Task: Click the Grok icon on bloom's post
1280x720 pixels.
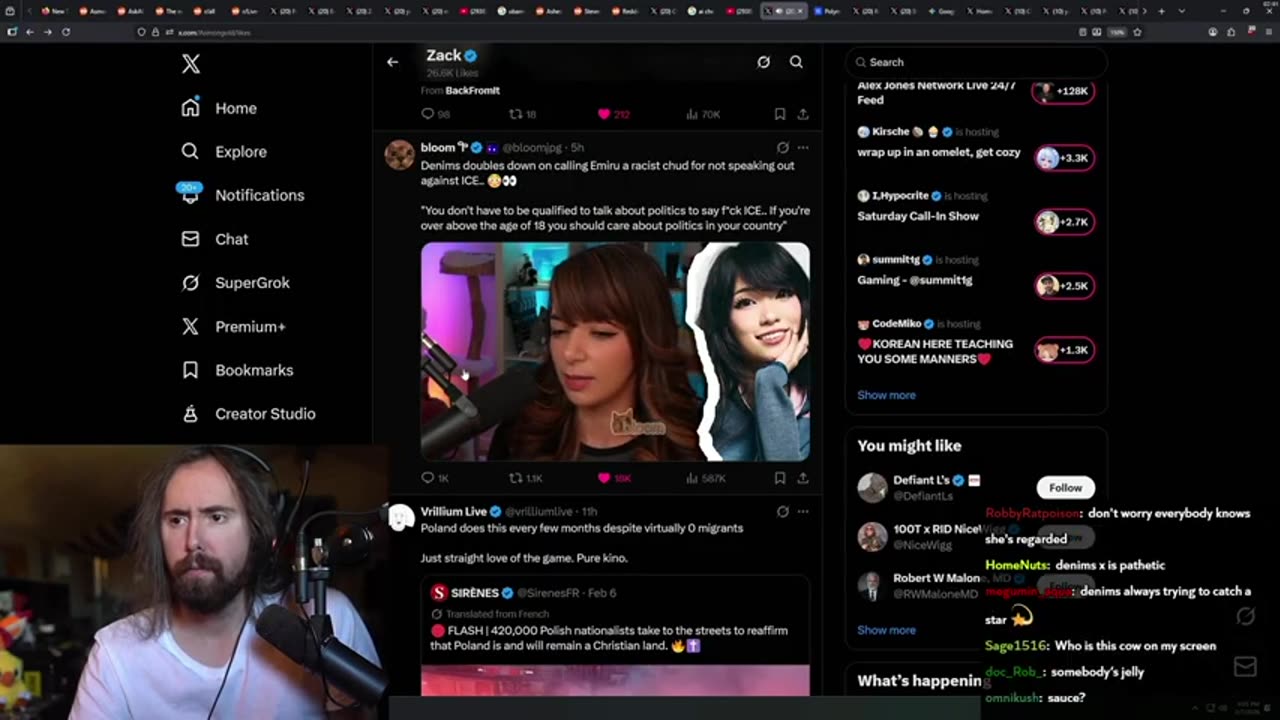Action: point(782,147)
